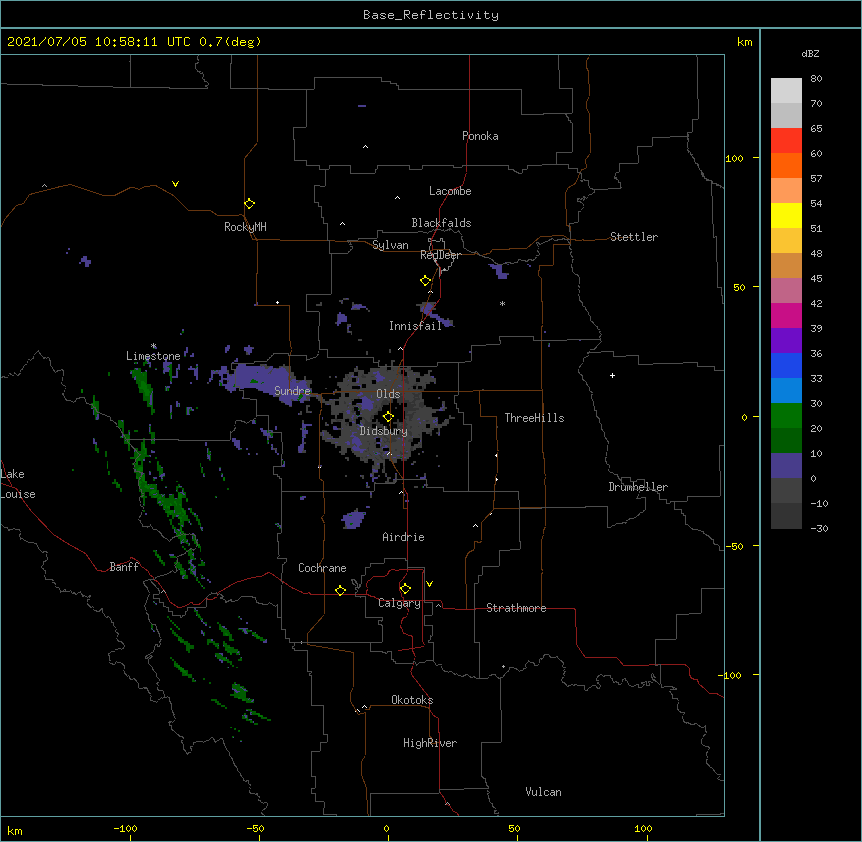Click the Limestone label
Viewport: 862px width, 842px height.
(153, 356)
